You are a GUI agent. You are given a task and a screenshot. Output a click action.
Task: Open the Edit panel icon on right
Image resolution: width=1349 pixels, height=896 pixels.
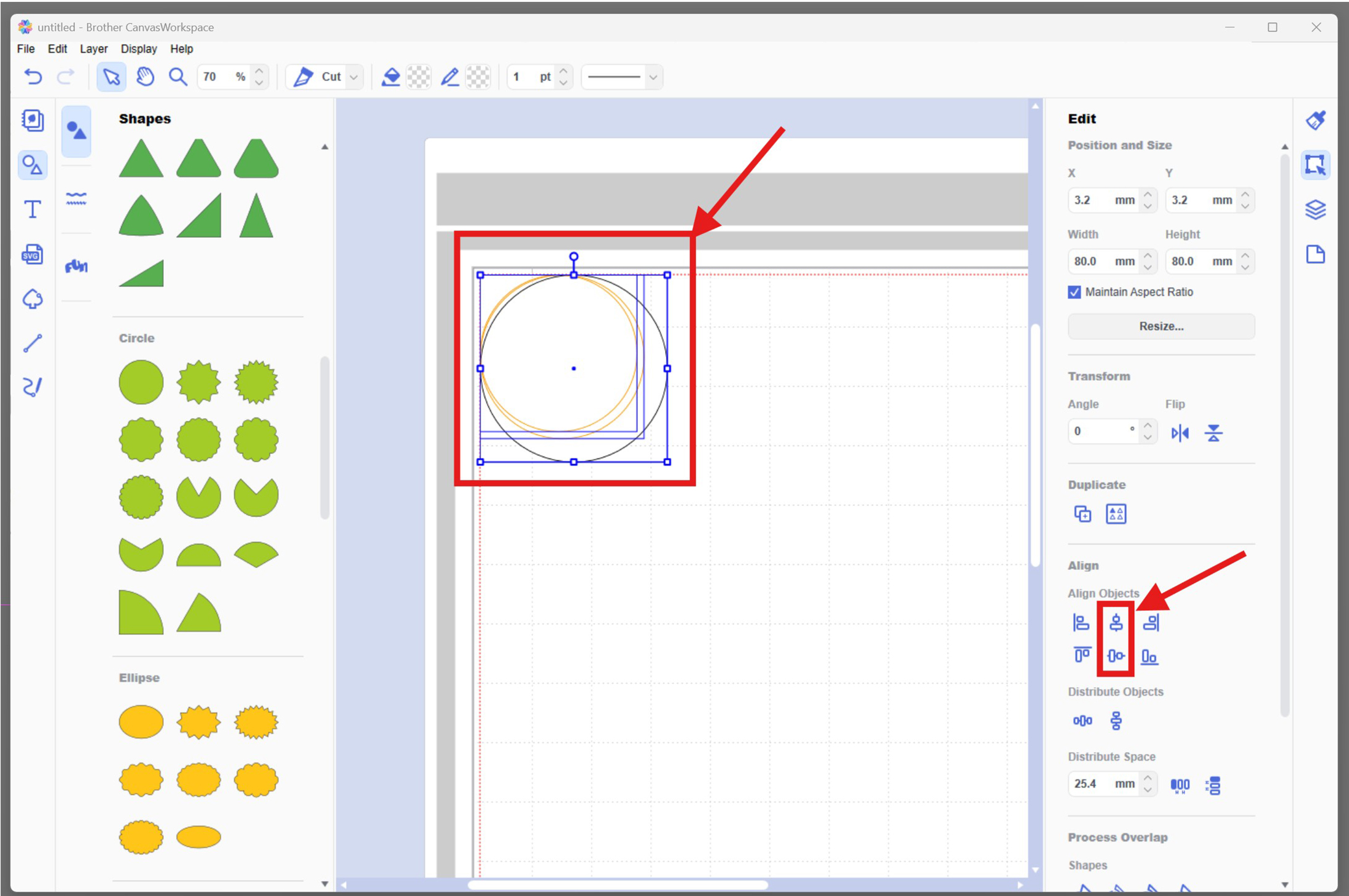click(x=1315, y=165)
